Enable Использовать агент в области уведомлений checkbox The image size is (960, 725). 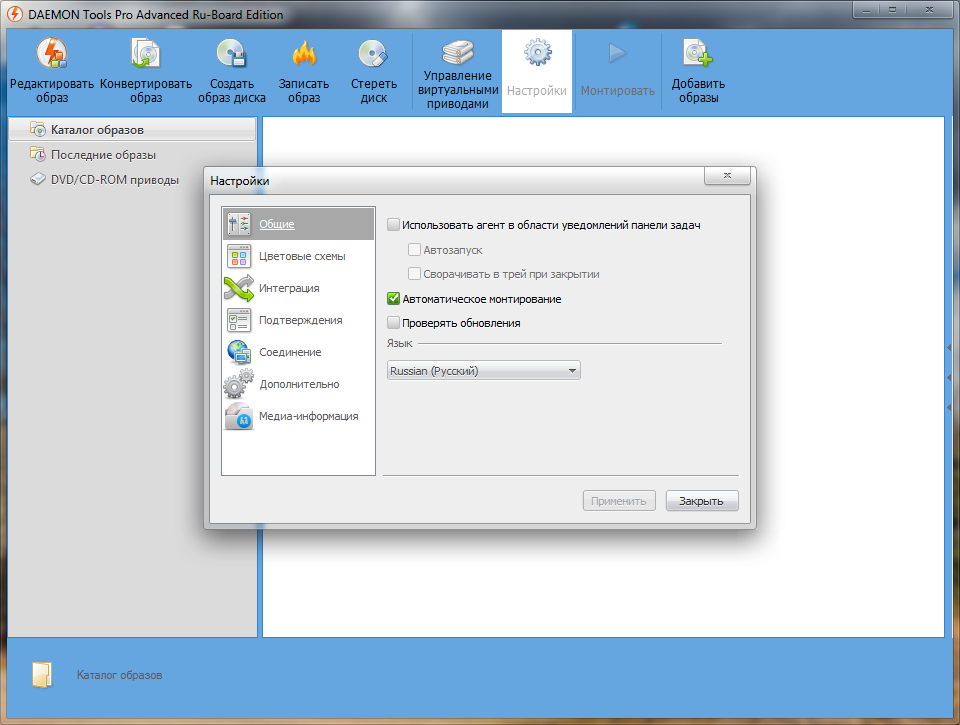click(394, 225)
